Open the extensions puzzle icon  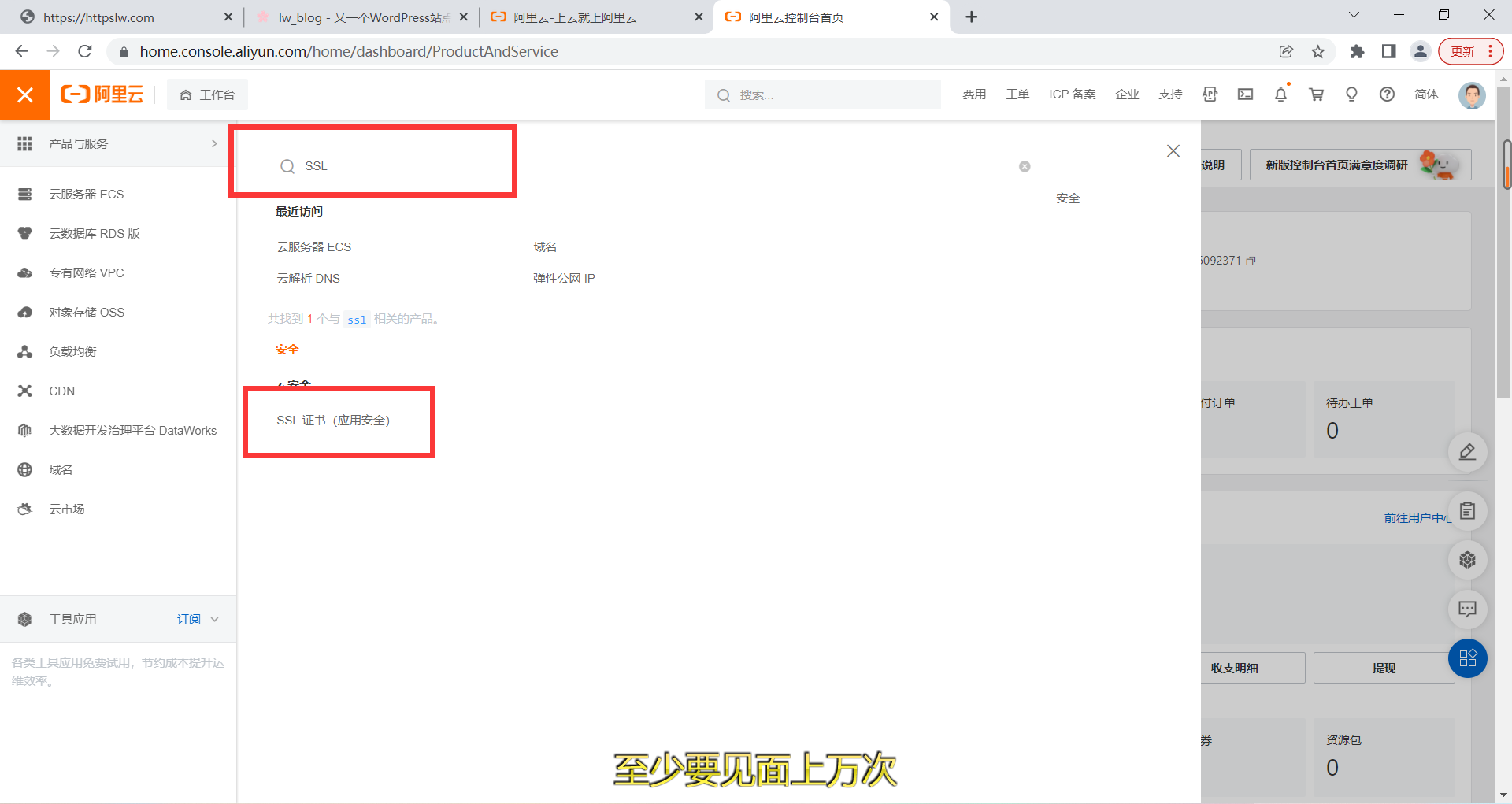(1357, 51)
